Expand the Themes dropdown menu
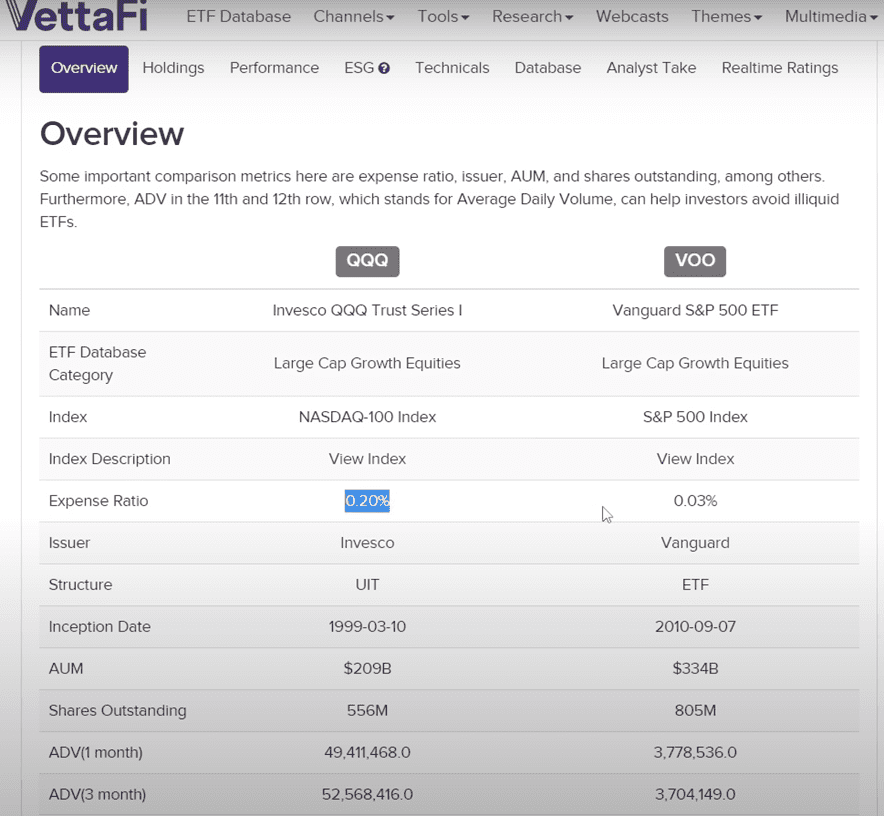 (726, 17)
